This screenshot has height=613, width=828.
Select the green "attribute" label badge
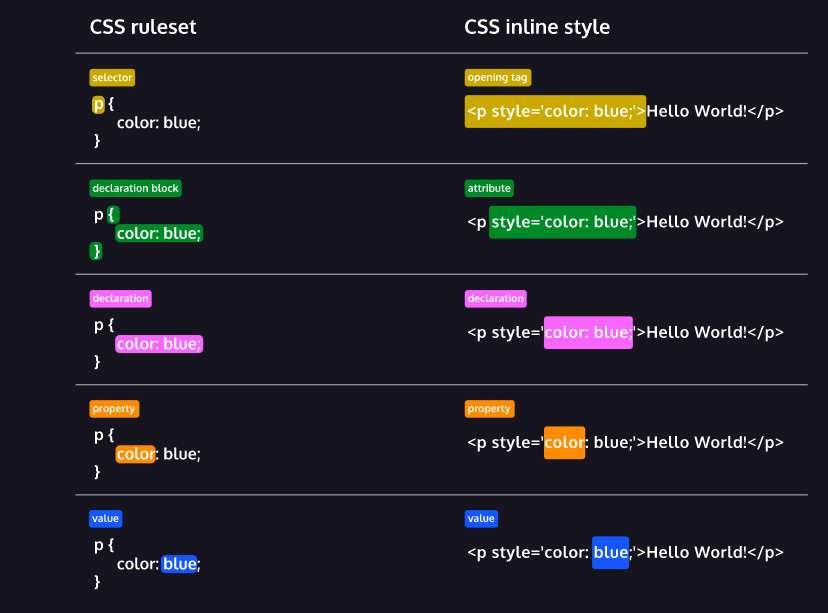pos(489,188)
